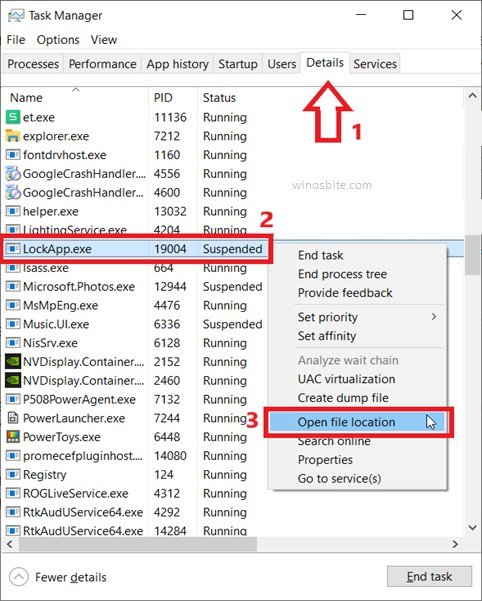Choose Create dump file menu item
482x601 pixels.
[x=343, y=397]
